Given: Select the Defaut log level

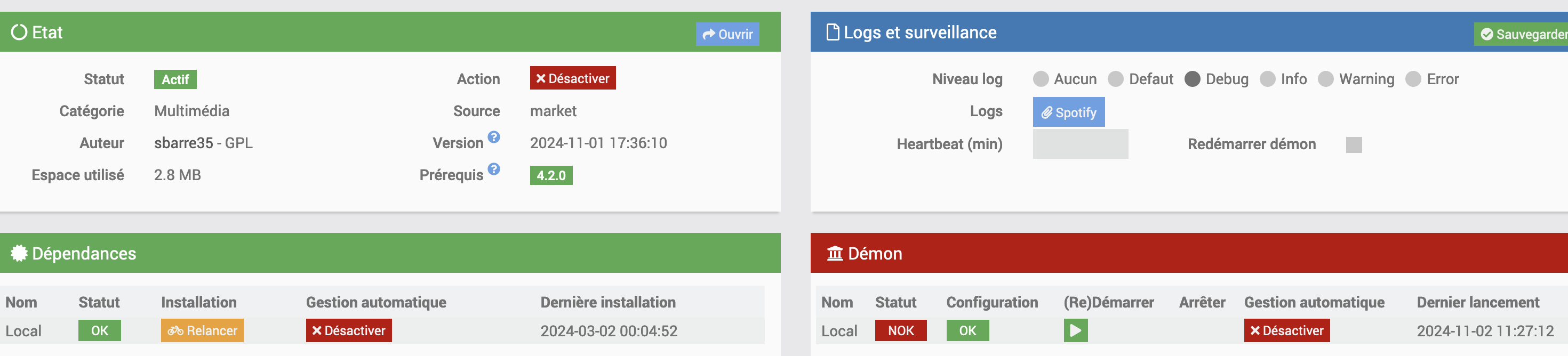Looking at the screenshot, I should 1116,79.
